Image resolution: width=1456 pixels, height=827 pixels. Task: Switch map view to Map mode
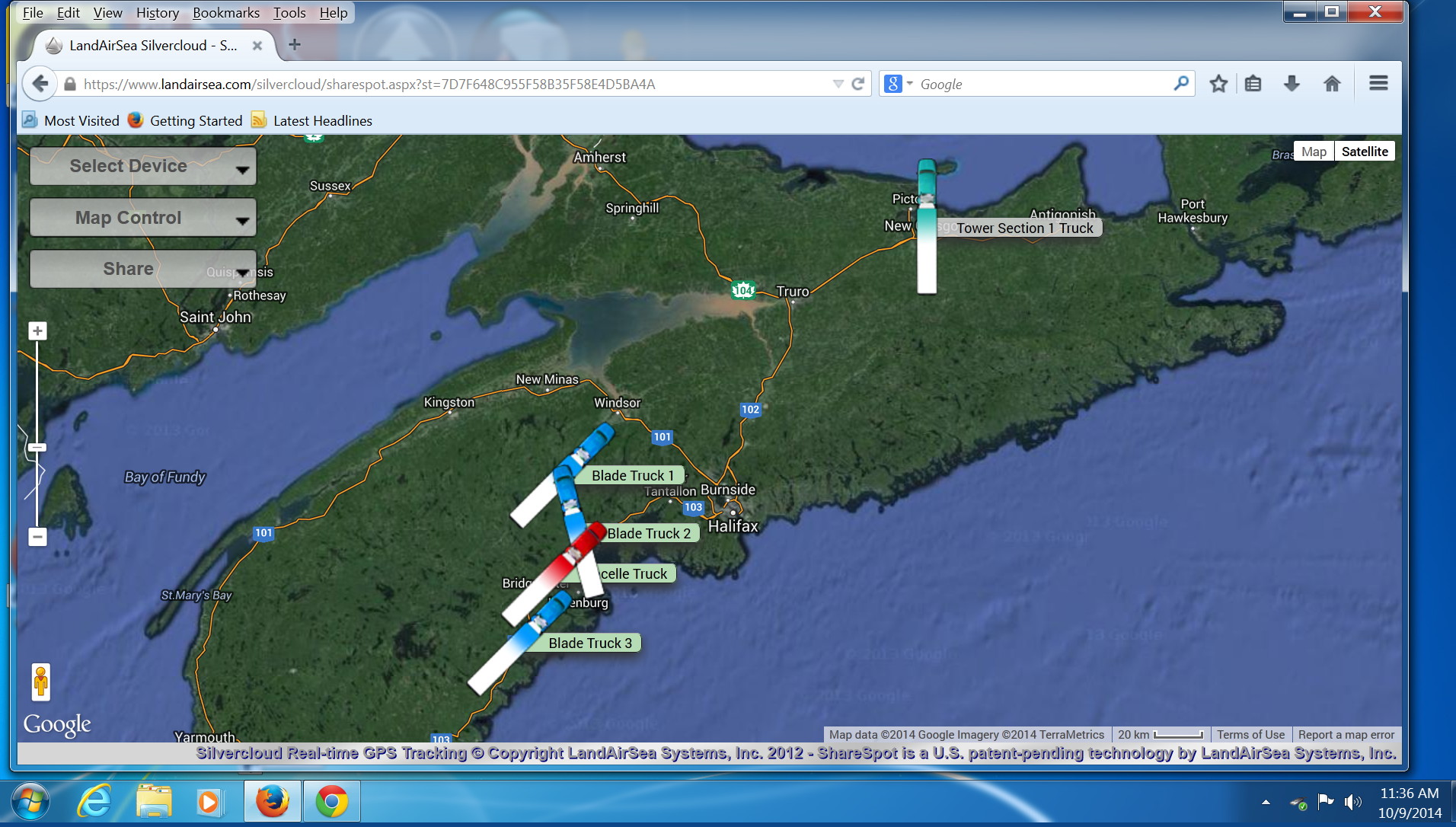point(1314,152)
